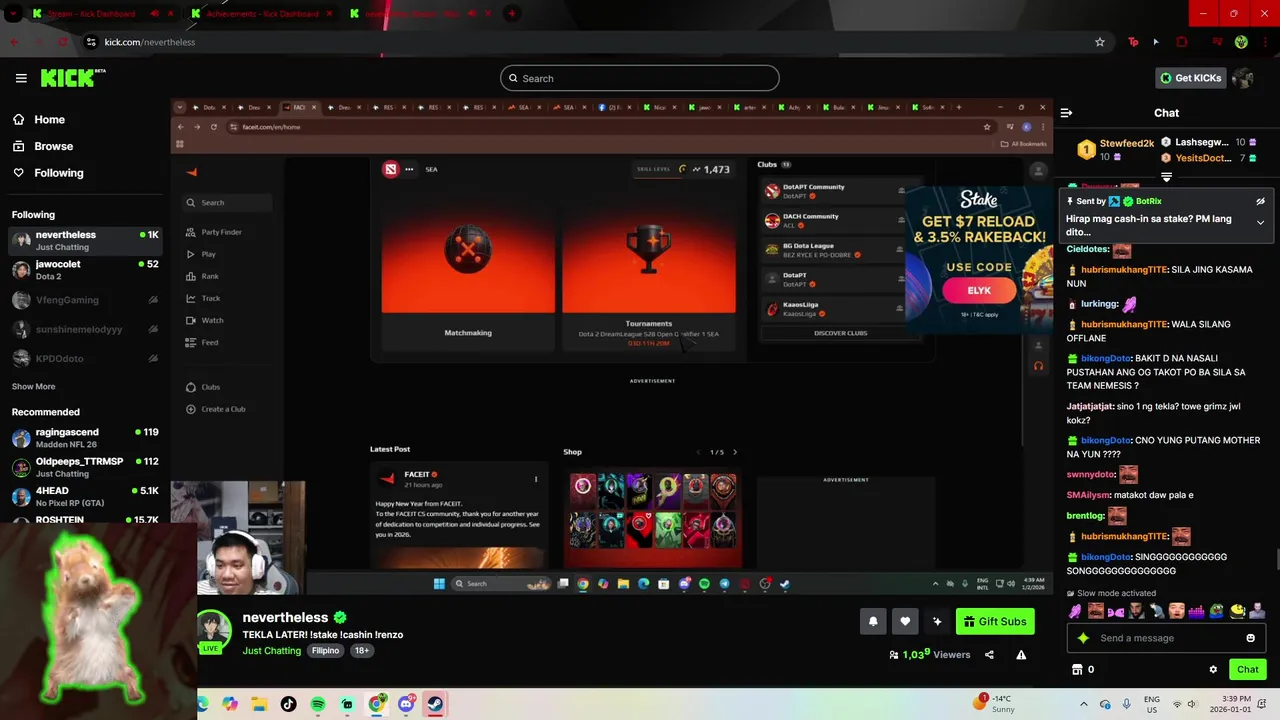
Task: Open chat settings gear
Action: pos(1213,669)
